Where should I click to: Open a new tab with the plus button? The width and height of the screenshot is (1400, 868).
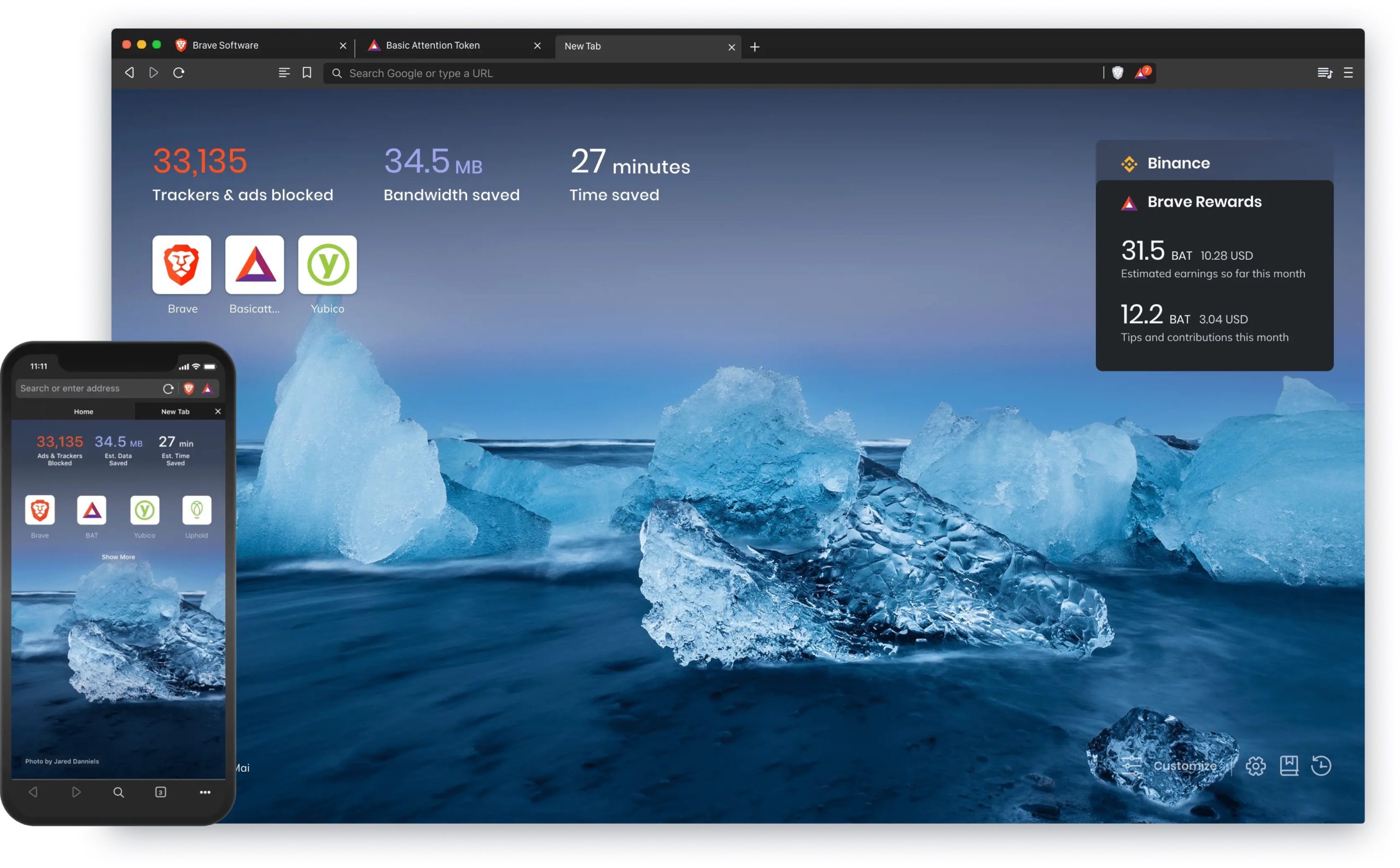[754, 47]
